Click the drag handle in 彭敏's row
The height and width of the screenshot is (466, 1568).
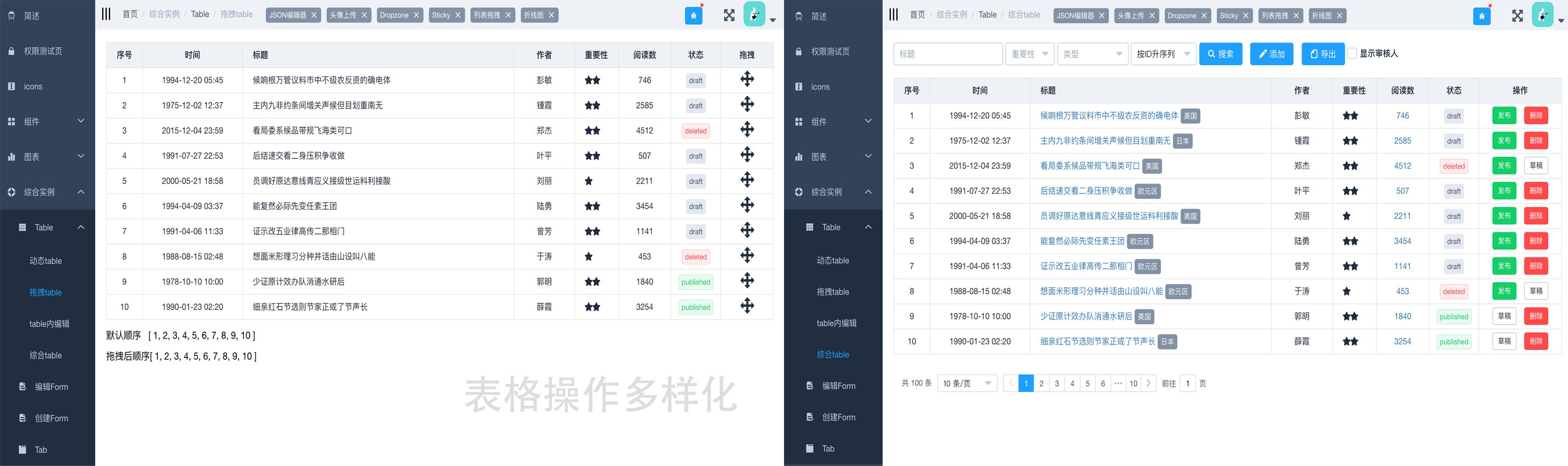tap(747, 79)
